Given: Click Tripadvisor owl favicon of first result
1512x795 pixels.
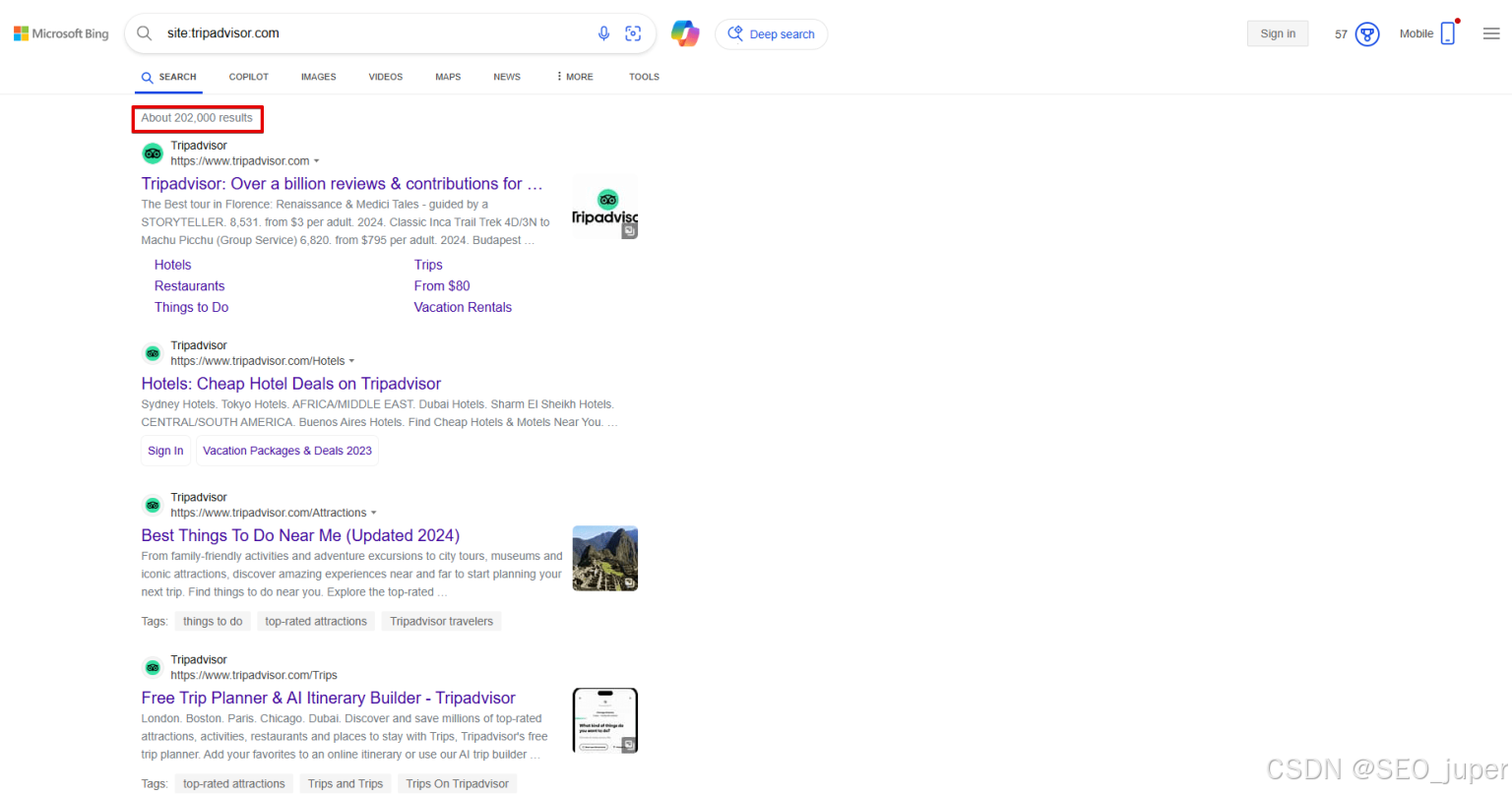Looking at the screenshot, I should click(153, 153).
